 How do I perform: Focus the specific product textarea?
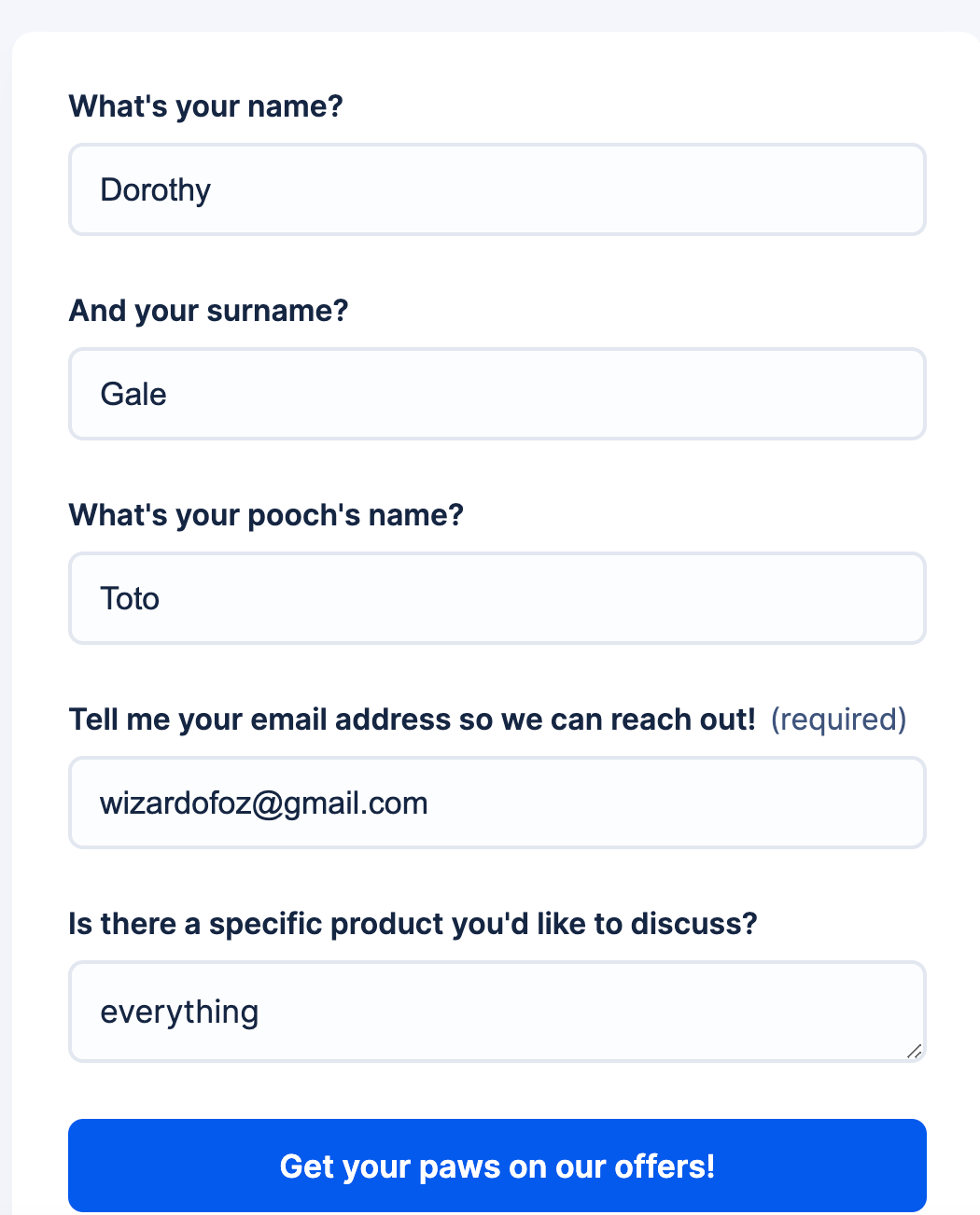[x=497, y=1012]
